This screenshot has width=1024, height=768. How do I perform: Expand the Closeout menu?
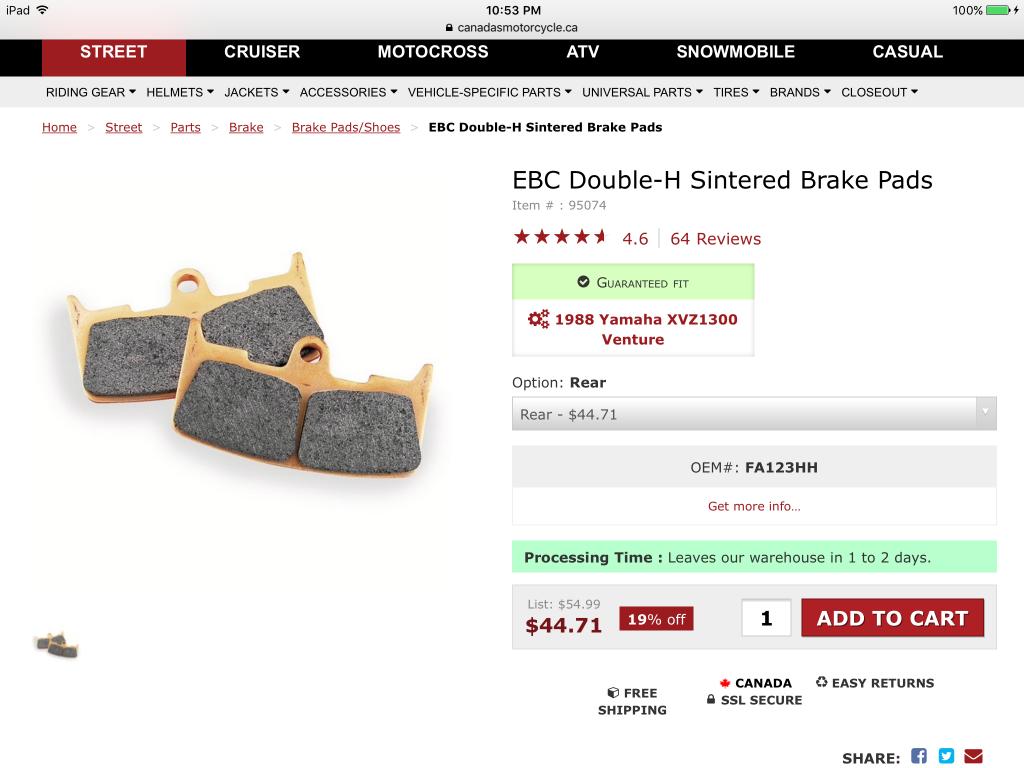click(x=879, y=92)
